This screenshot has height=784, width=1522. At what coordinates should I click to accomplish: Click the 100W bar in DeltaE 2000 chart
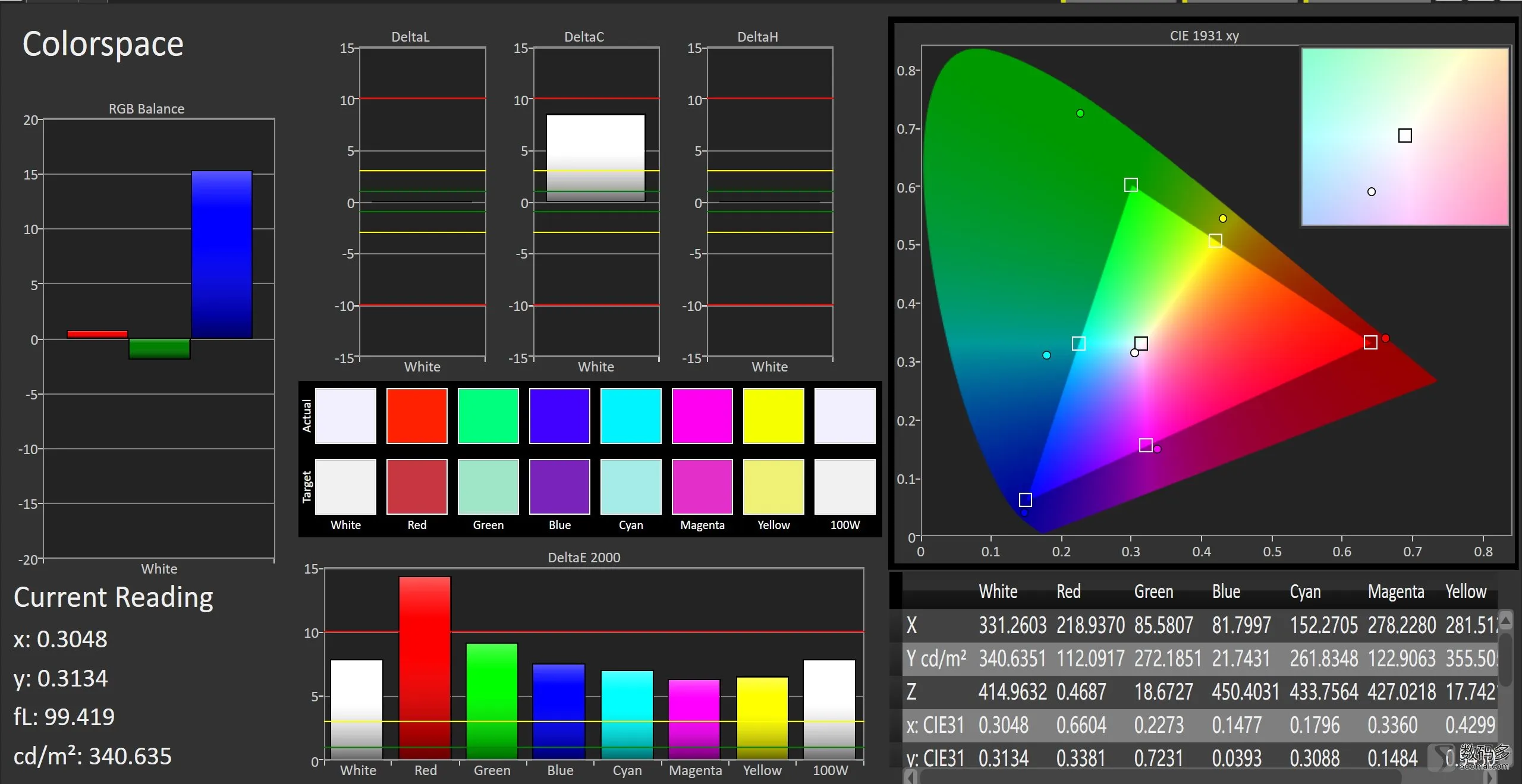(829, 710)
